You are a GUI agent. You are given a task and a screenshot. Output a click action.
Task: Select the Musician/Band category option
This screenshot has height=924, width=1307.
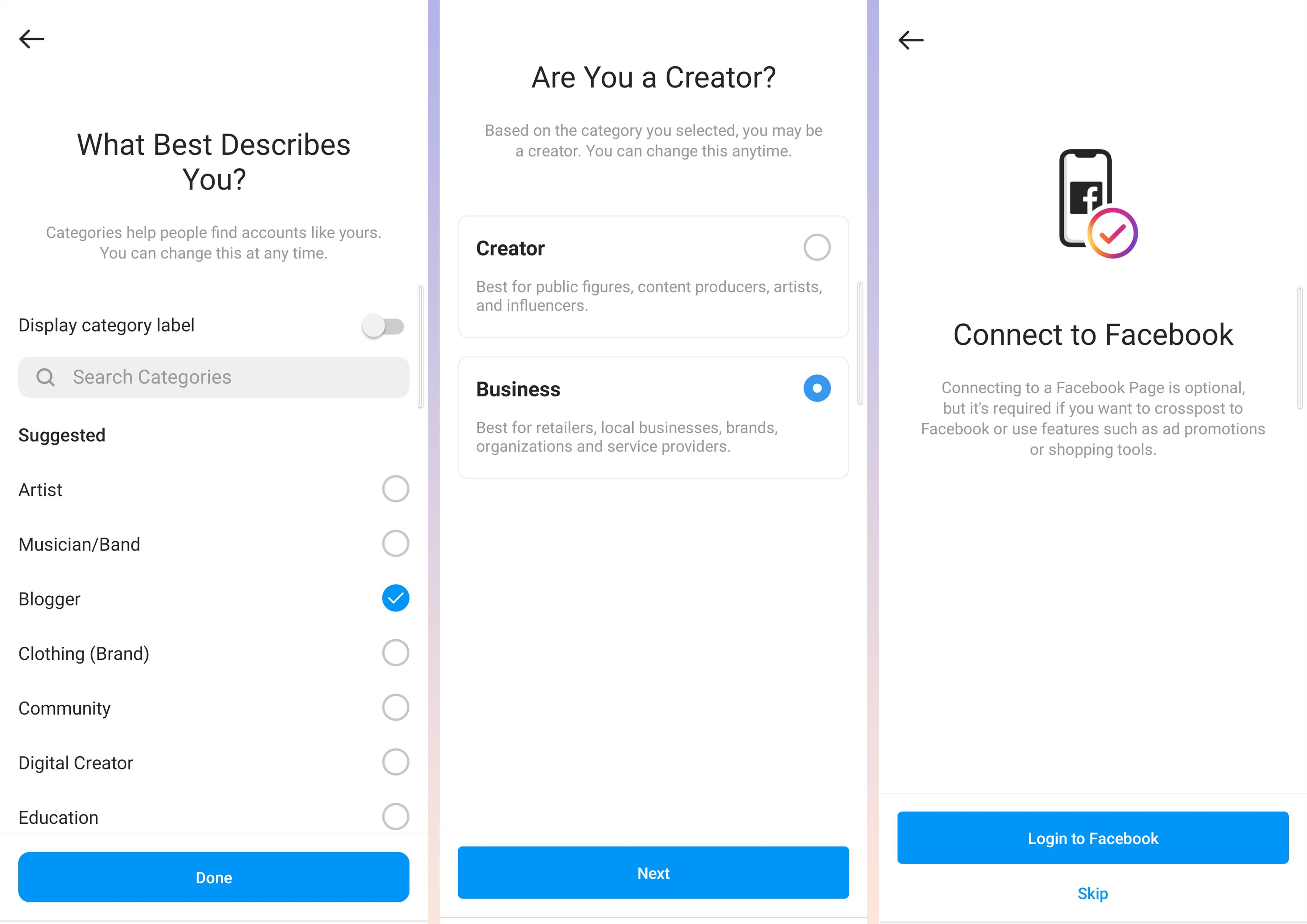(395, 544)
